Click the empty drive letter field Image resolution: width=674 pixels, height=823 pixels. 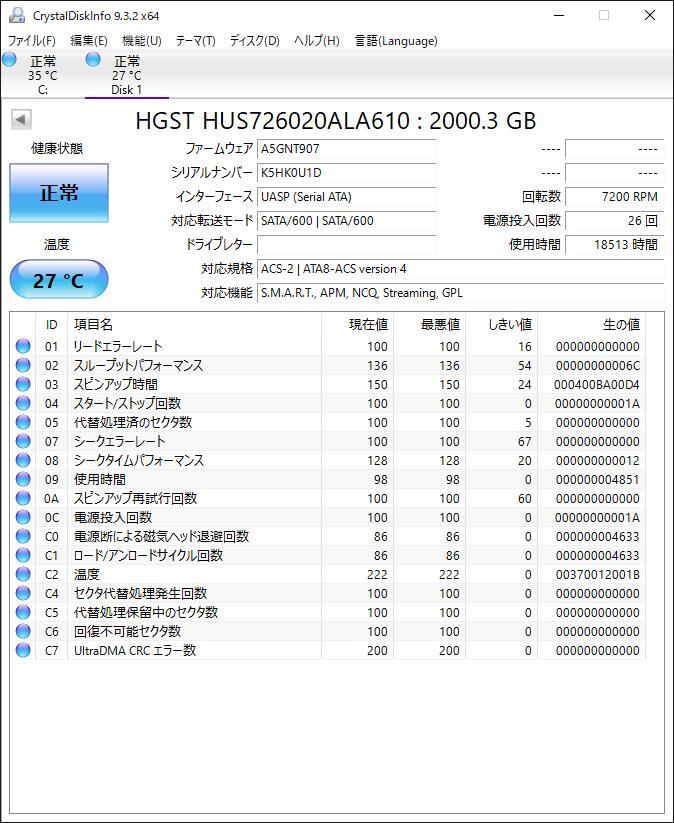point(346,245)
